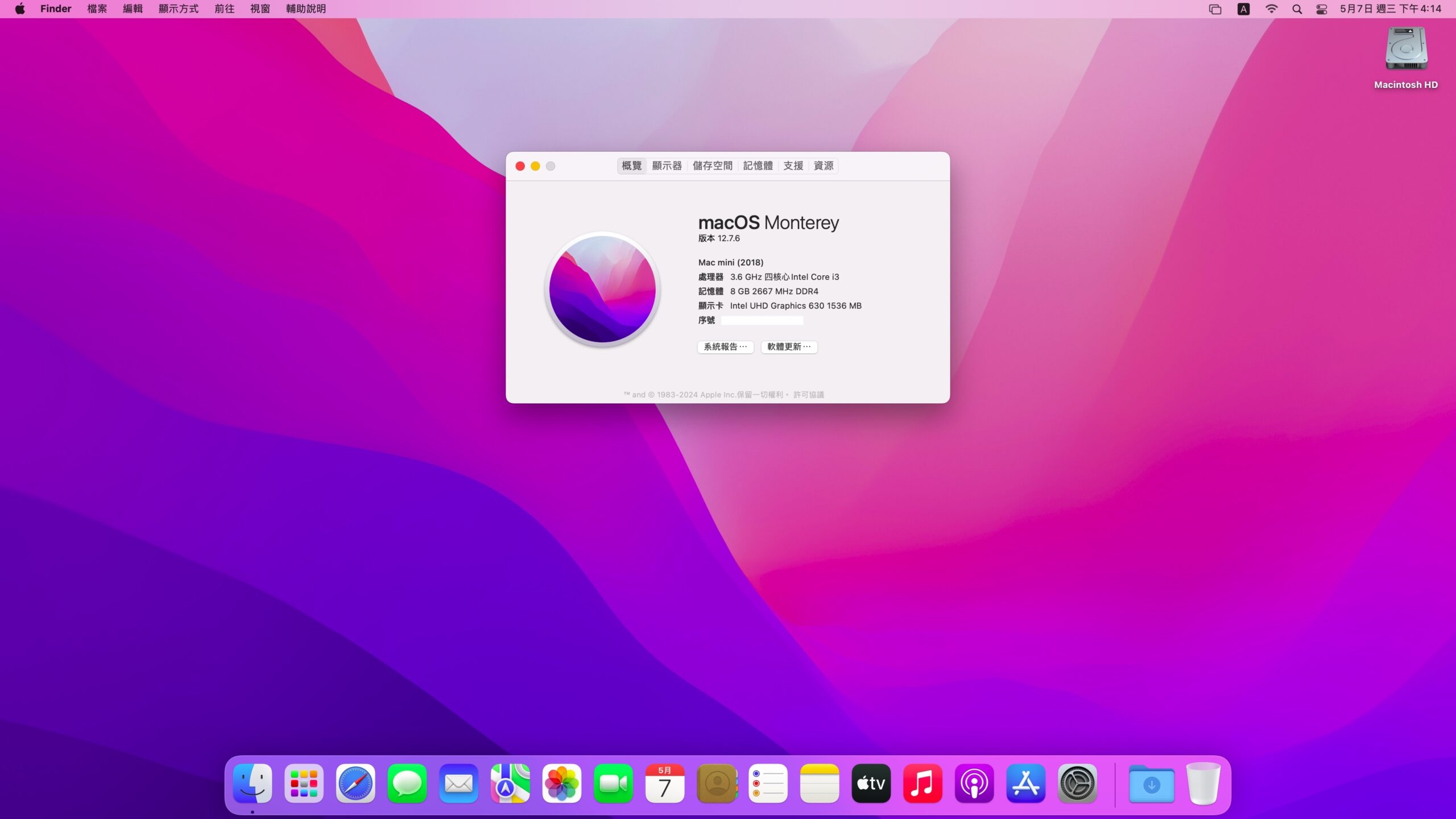Open input source menu 'A' icon

pyautogui.click(x=1244, y=9)
